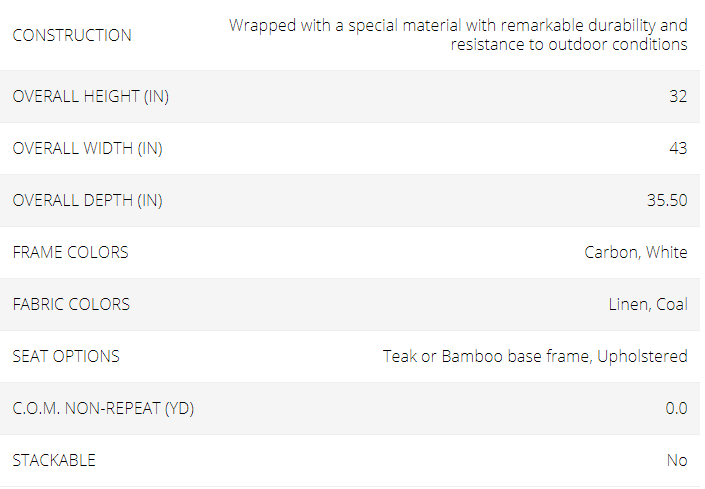The width and height of the screenshot is (705, 489).
Task: Click the overall width value 43
Action: click(678, 148)
